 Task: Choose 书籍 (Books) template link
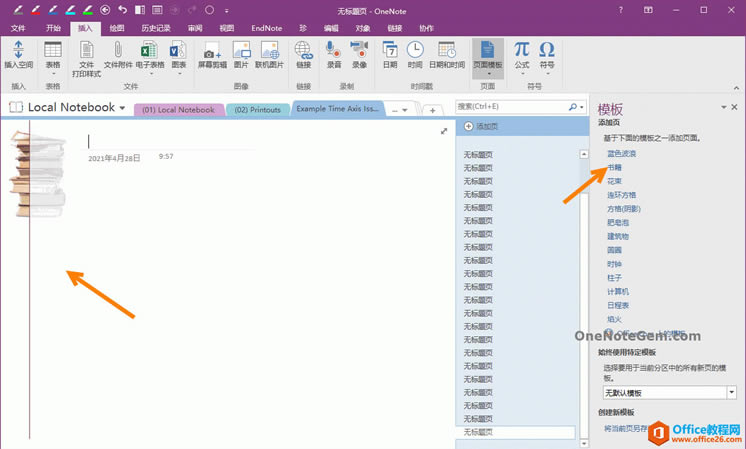(614, 167)
